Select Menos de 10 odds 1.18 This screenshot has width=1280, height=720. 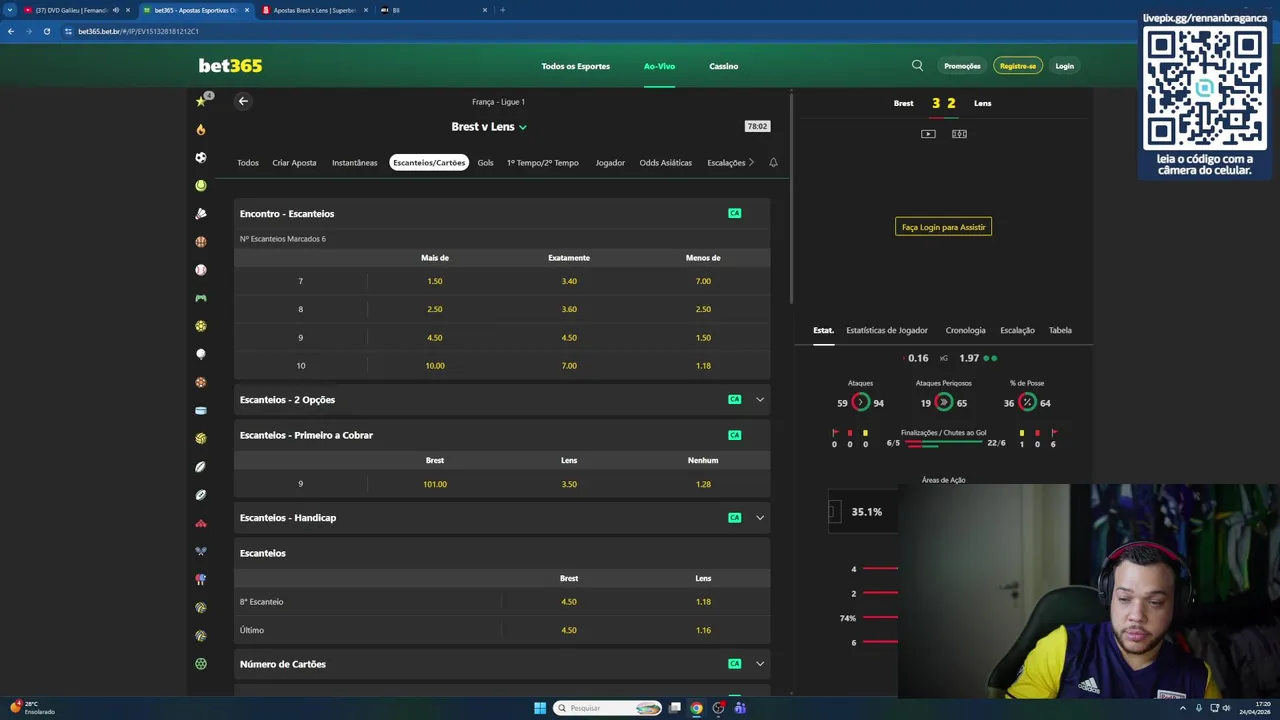703,366
